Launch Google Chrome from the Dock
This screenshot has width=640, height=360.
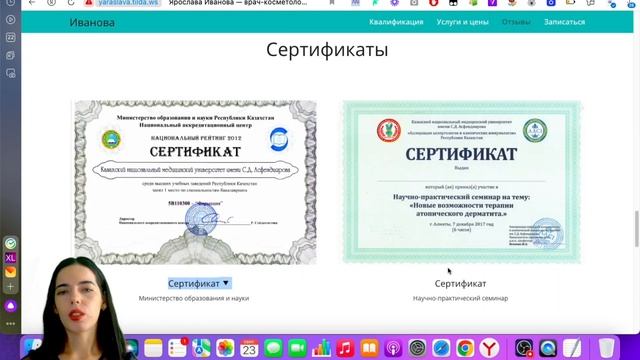click(x=465, y=349)
